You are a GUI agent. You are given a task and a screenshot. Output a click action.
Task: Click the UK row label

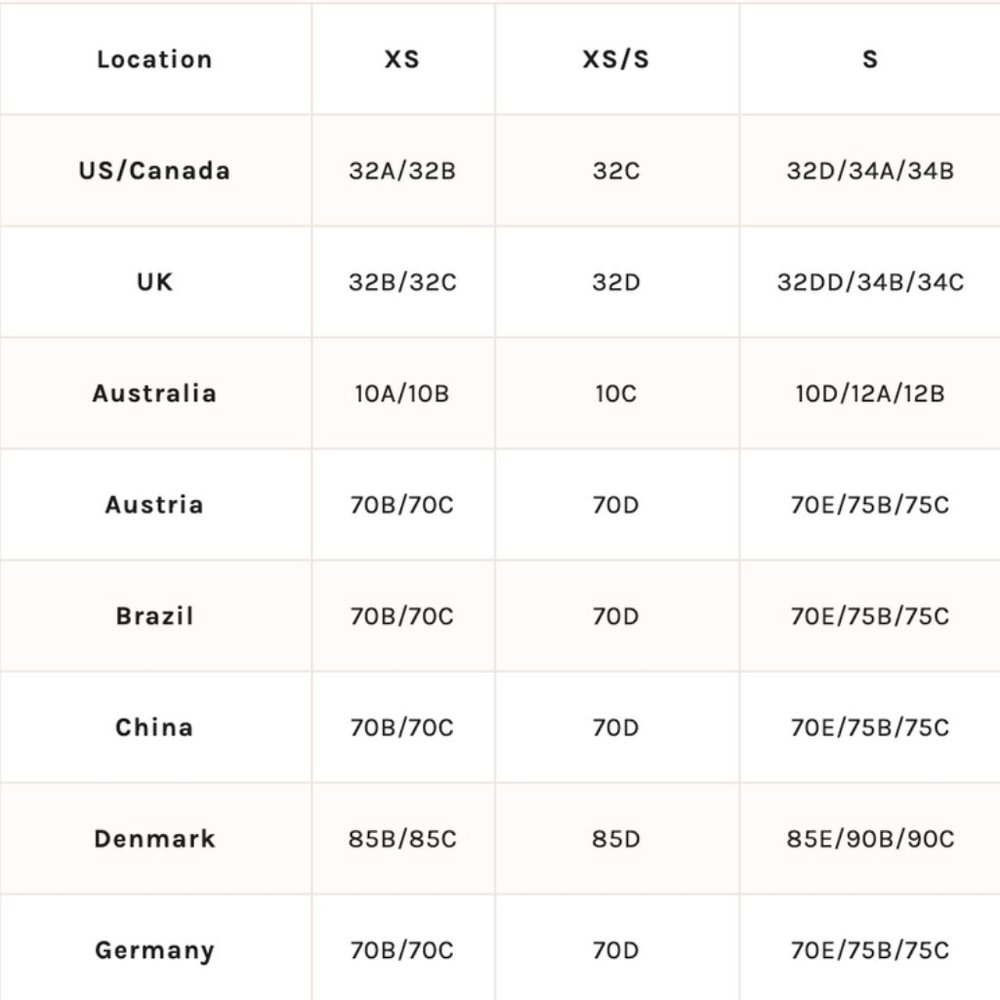[x=154, y=282]
